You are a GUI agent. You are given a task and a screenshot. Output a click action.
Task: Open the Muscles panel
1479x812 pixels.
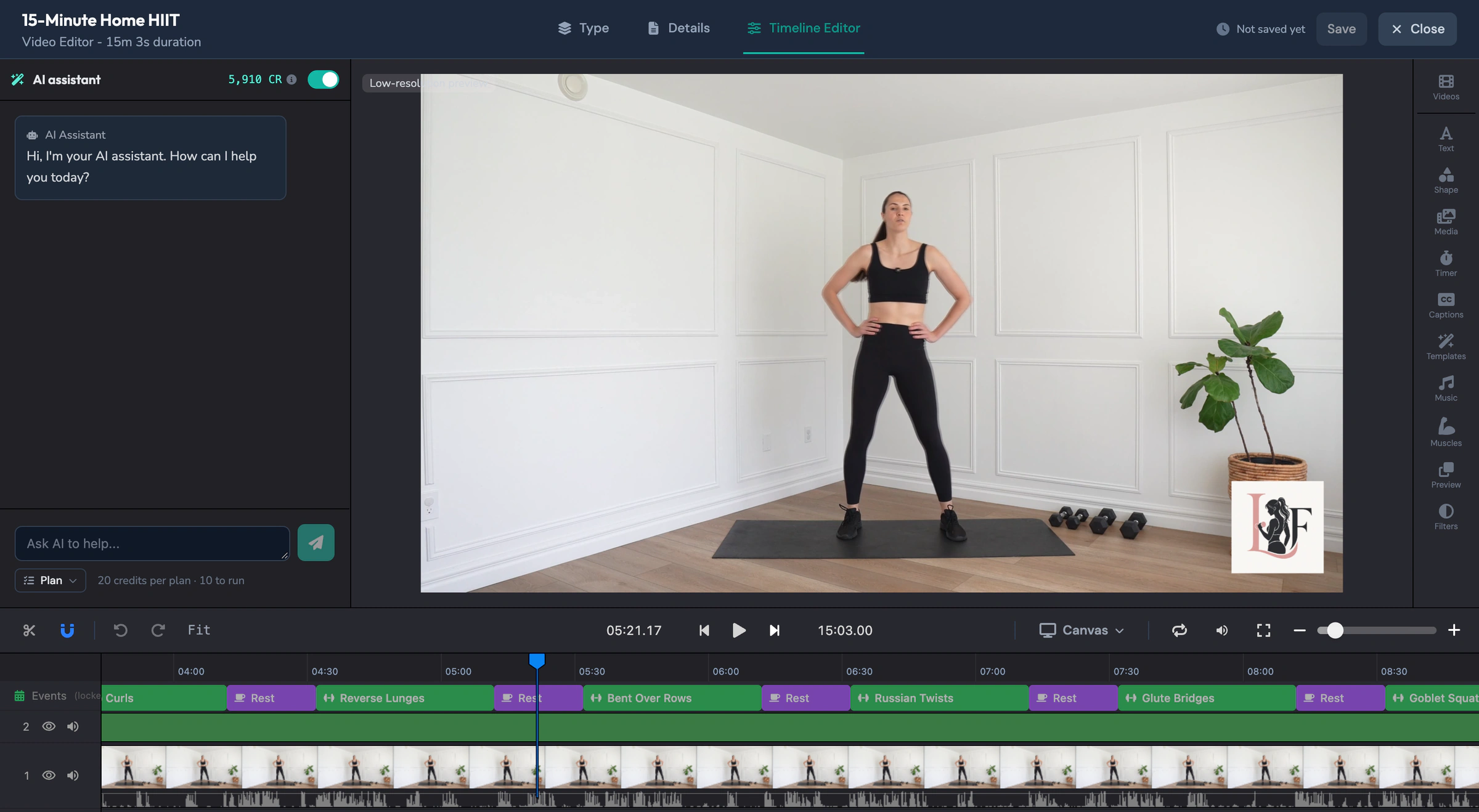click(1446, 432)
